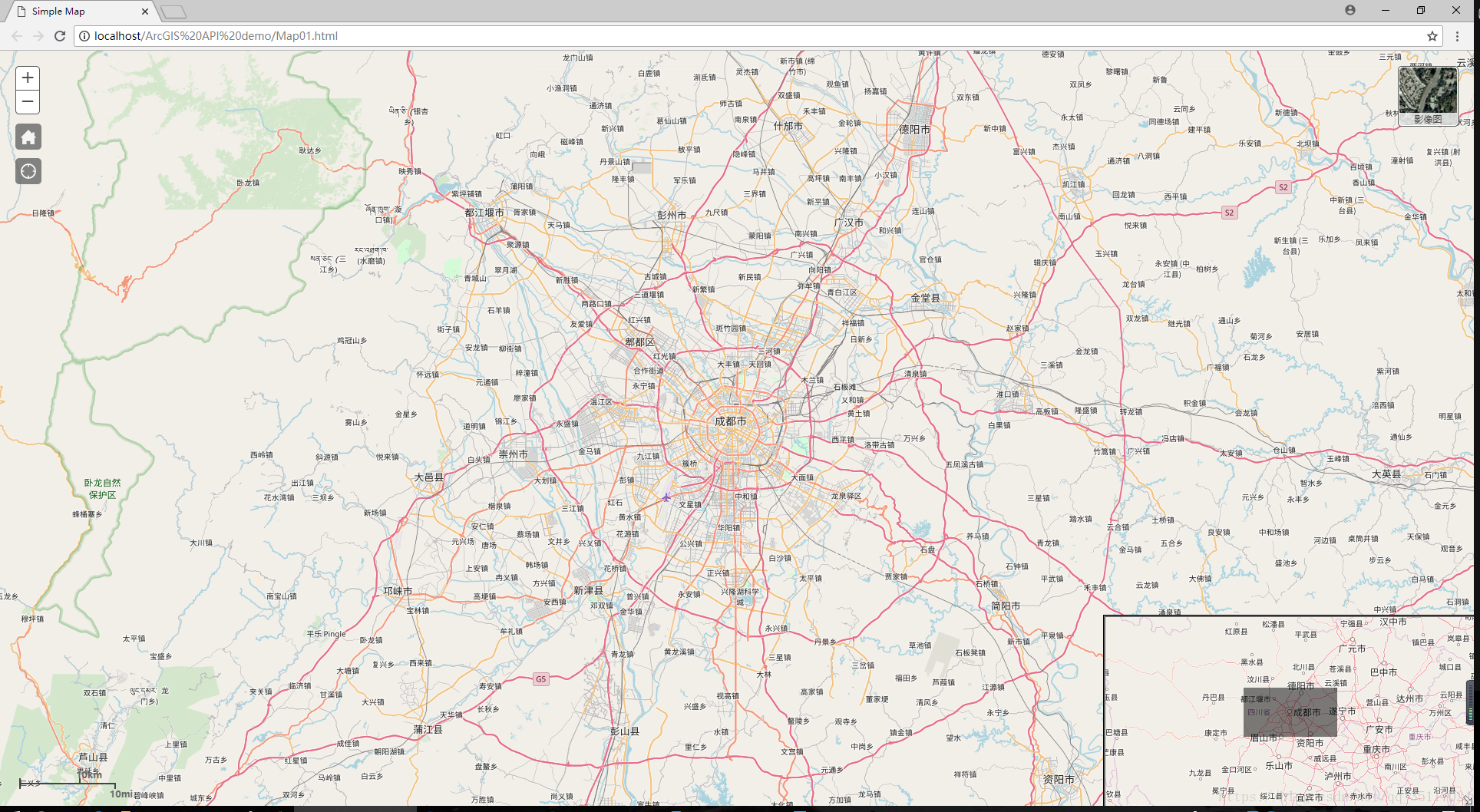Click the S2 shield near 回龙镇
Viewport: 1480px width, 812px height.
tap(1229, 213)
